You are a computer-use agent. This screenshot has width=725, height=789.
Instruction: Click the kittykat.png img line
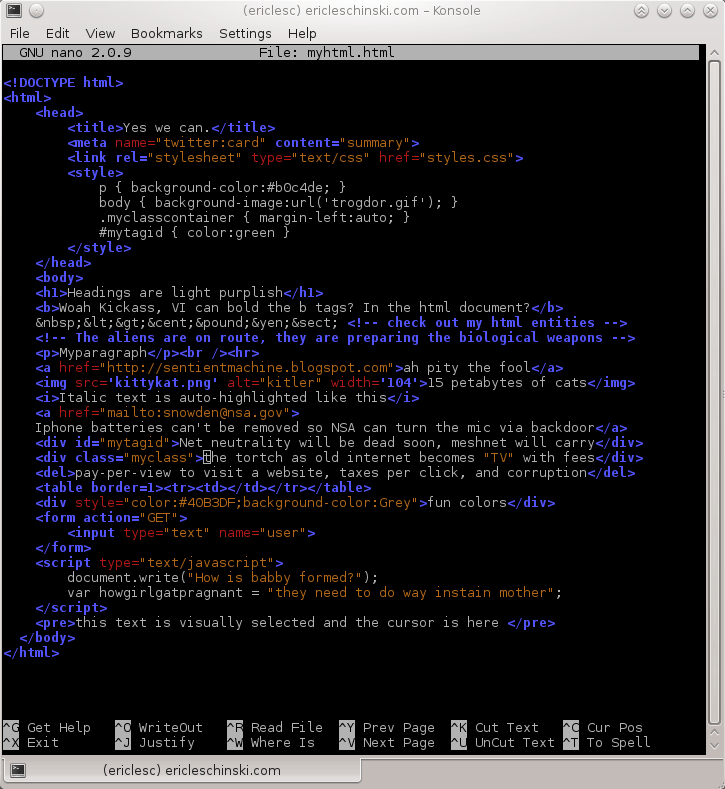335,383
